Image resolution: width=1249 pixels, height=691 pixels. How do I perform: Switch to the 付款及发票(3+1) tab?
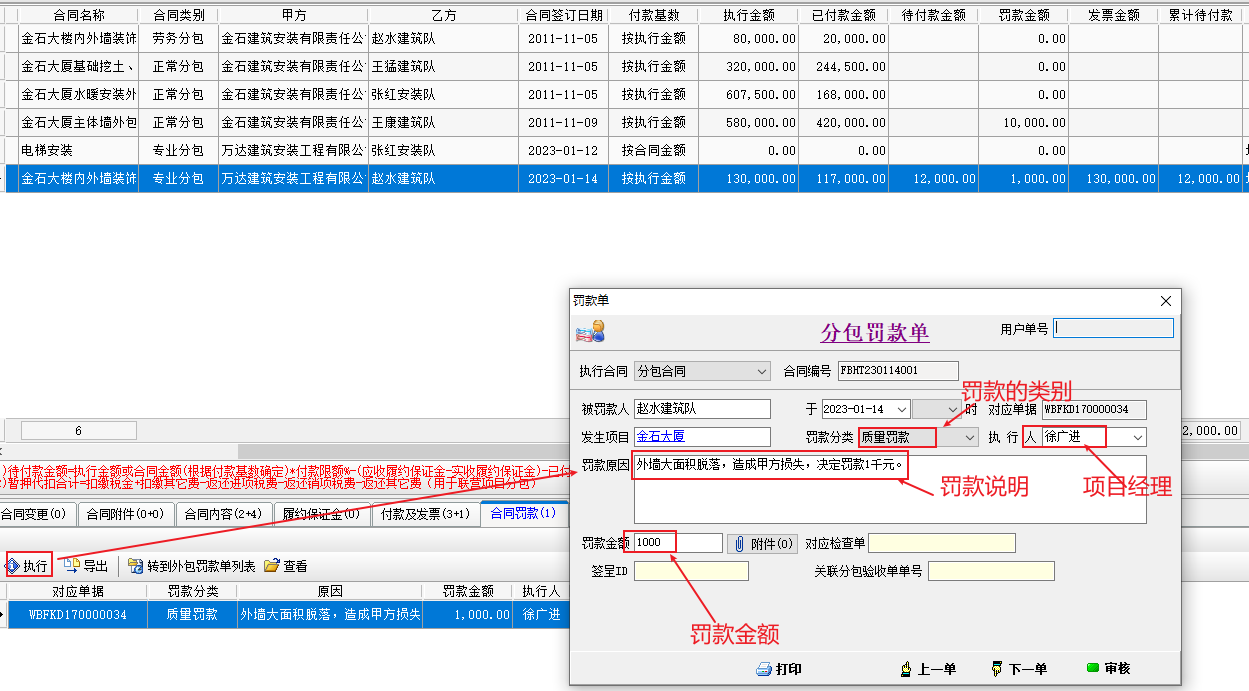(x=425, y=514)
